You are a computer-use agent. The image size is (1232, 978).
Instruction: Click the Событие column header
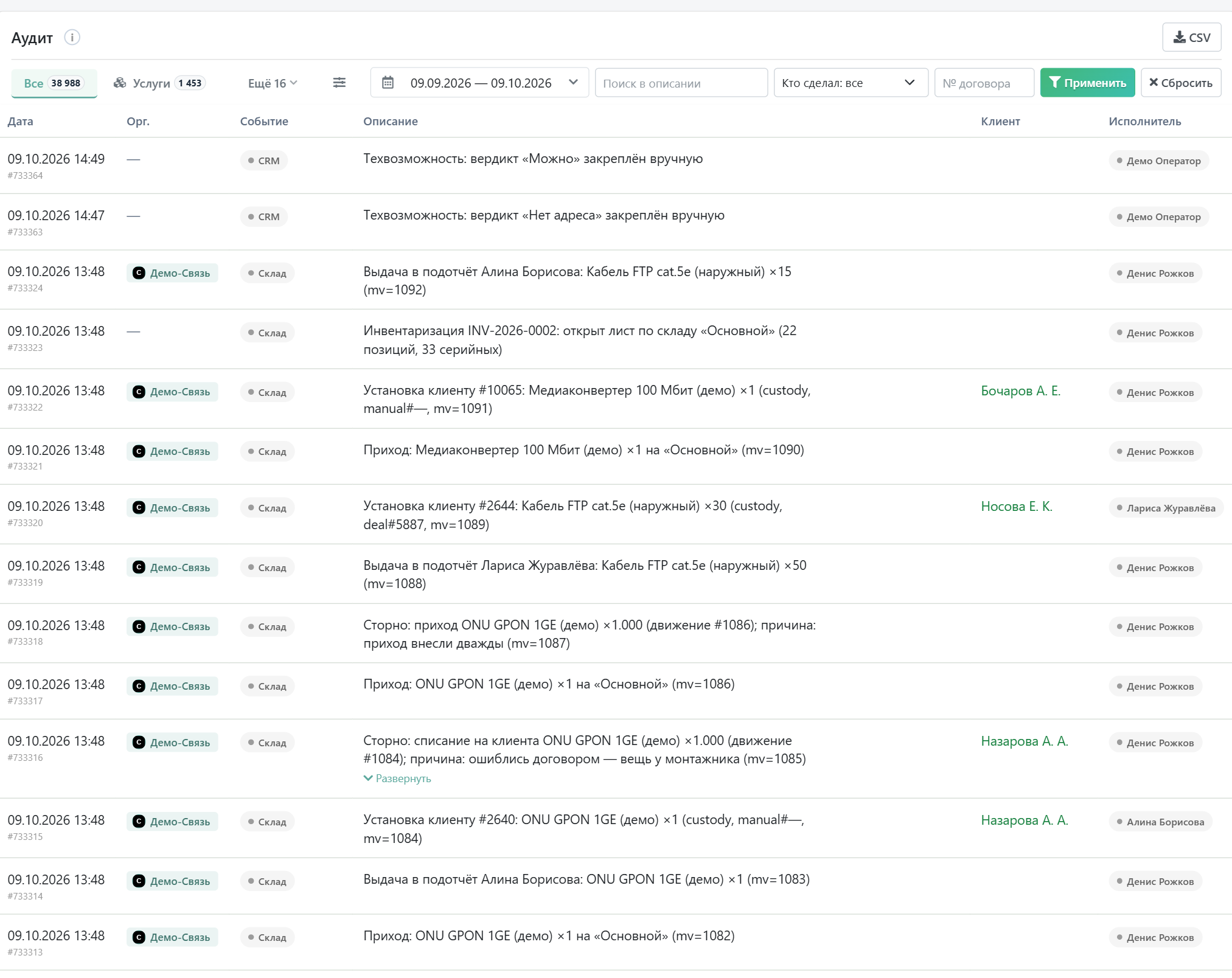click(x=264, y=121)
